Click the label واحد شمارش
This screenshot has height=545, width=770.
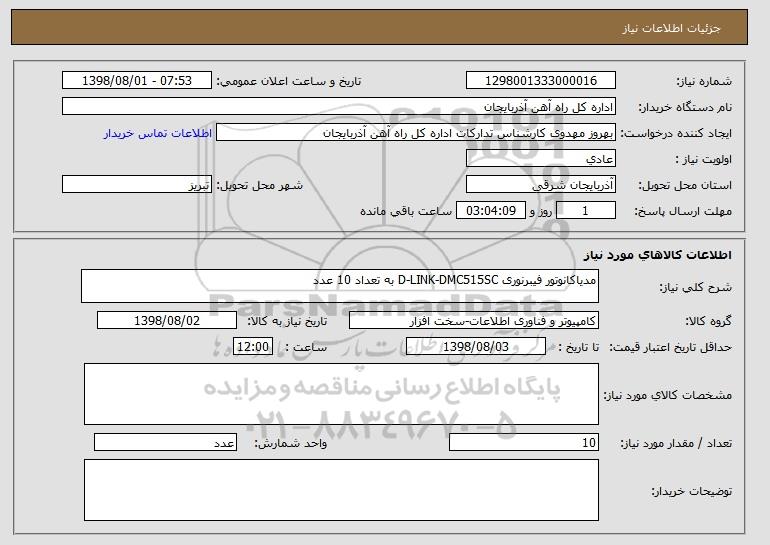click(x=290, y=443)
